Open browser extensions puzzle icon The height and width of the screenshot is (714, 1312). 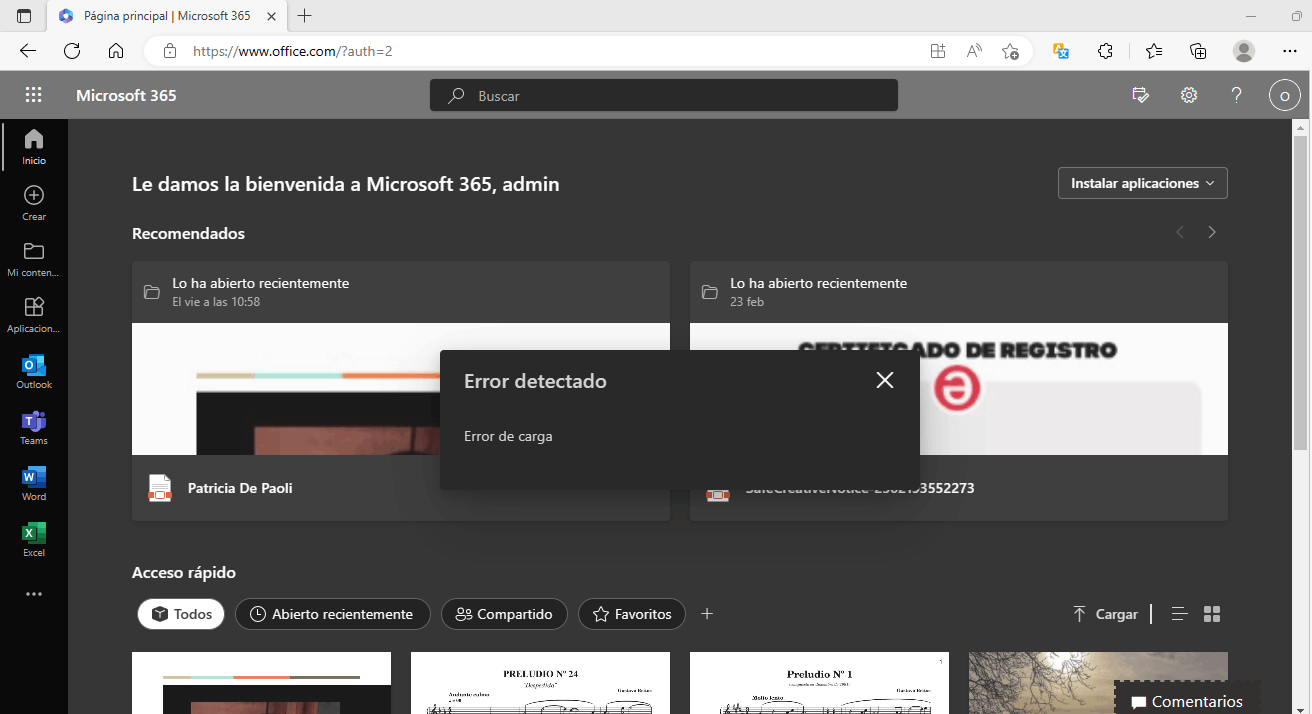[x=1106, y=51]
